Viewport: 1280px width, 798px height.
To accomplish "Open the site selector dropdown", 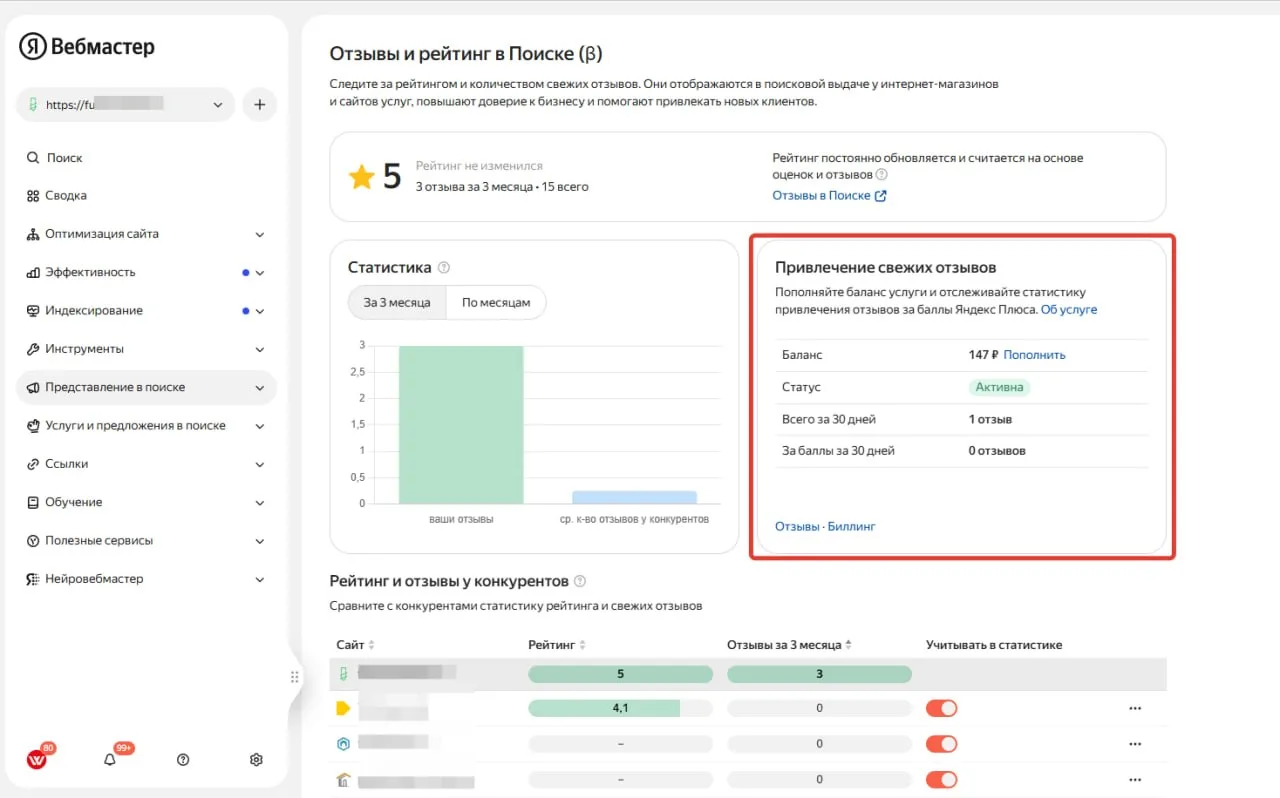I will (125, 104).
